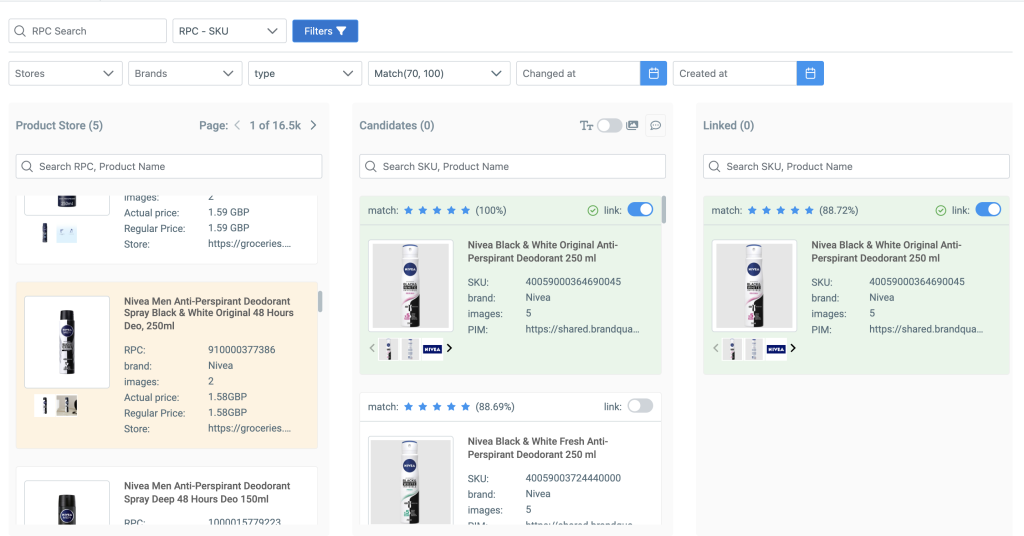The width and height of the screenshot is (1024, 536).
Task: Click the star rating of 88.72% Linked match
Action: [x=780, y=210]
